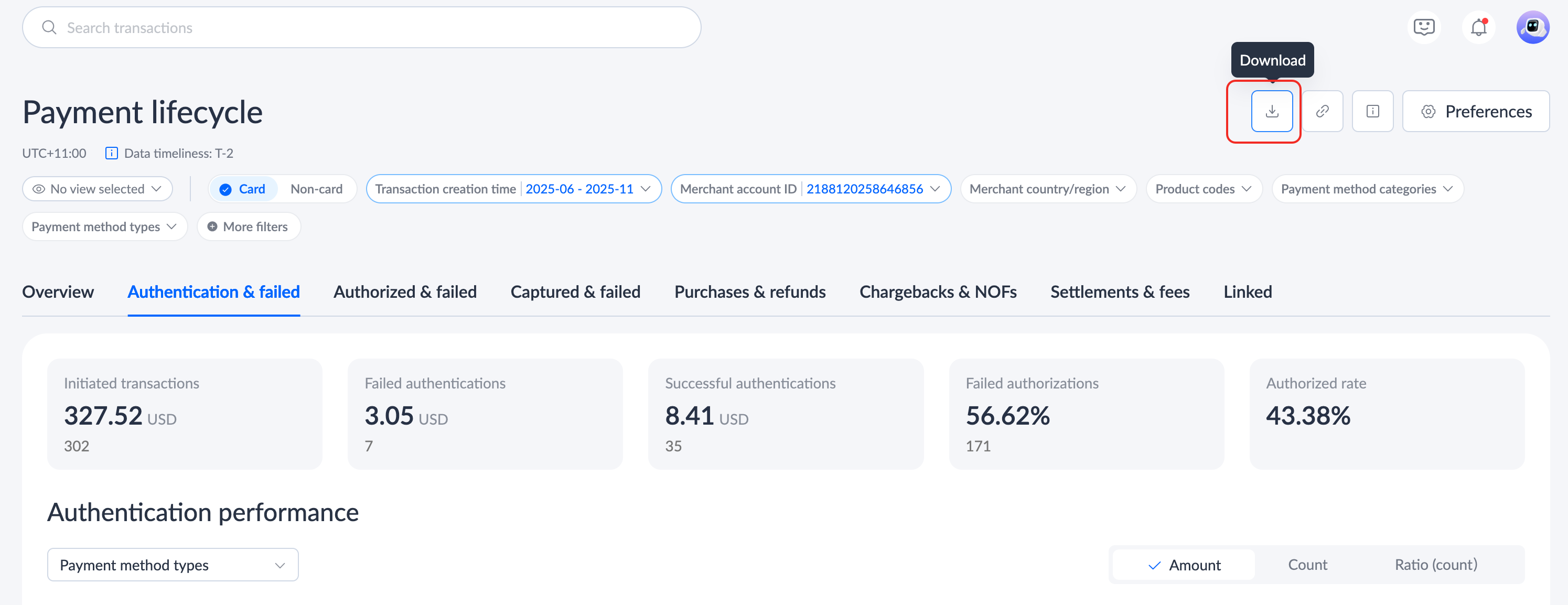The image size is (1568, 605).
Task: Select the Card payment toggle
Action: click(243, 189)
